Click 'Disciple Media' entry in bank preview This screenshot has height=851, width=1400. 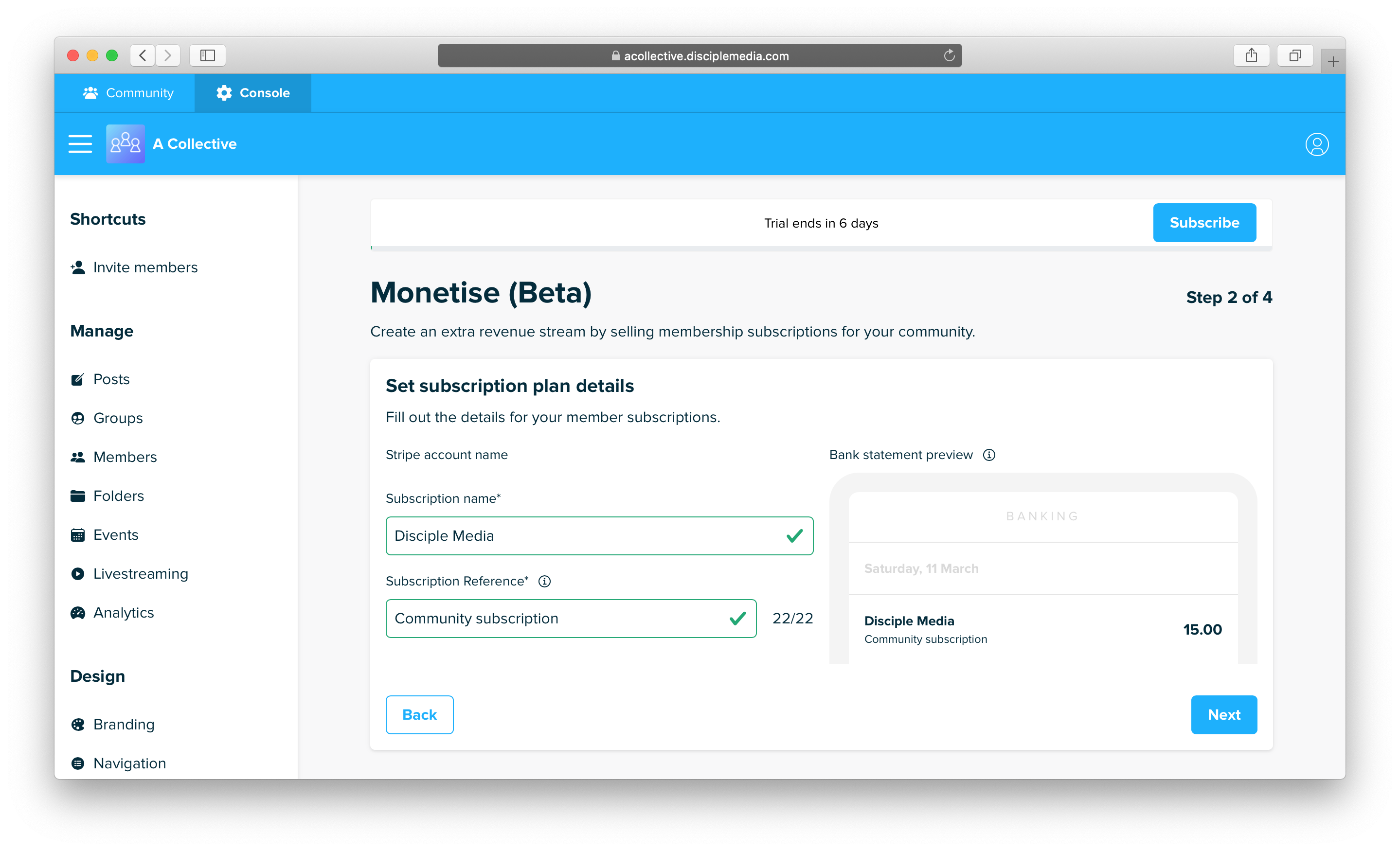909,621
